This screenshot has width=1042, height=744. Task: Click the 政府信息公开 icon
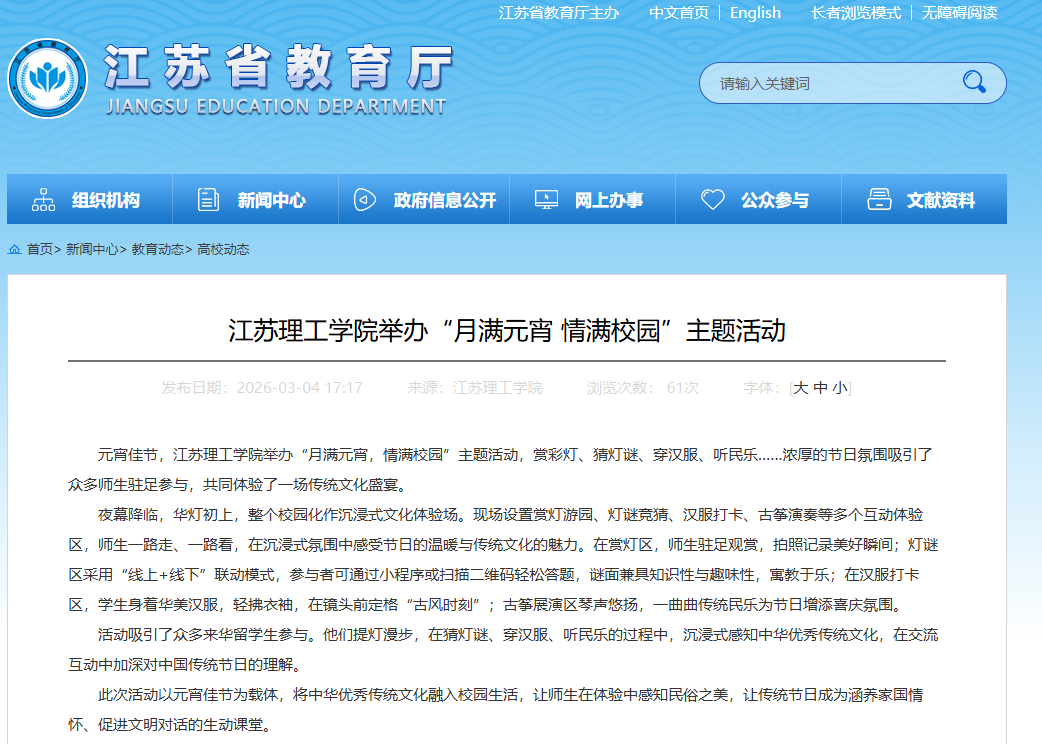tap(365, 200)
